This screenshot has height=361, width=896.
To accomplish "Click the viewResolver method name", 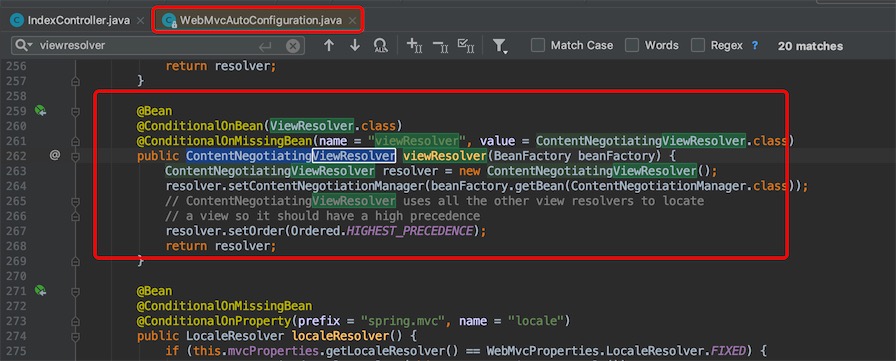I will pos(444,155).
